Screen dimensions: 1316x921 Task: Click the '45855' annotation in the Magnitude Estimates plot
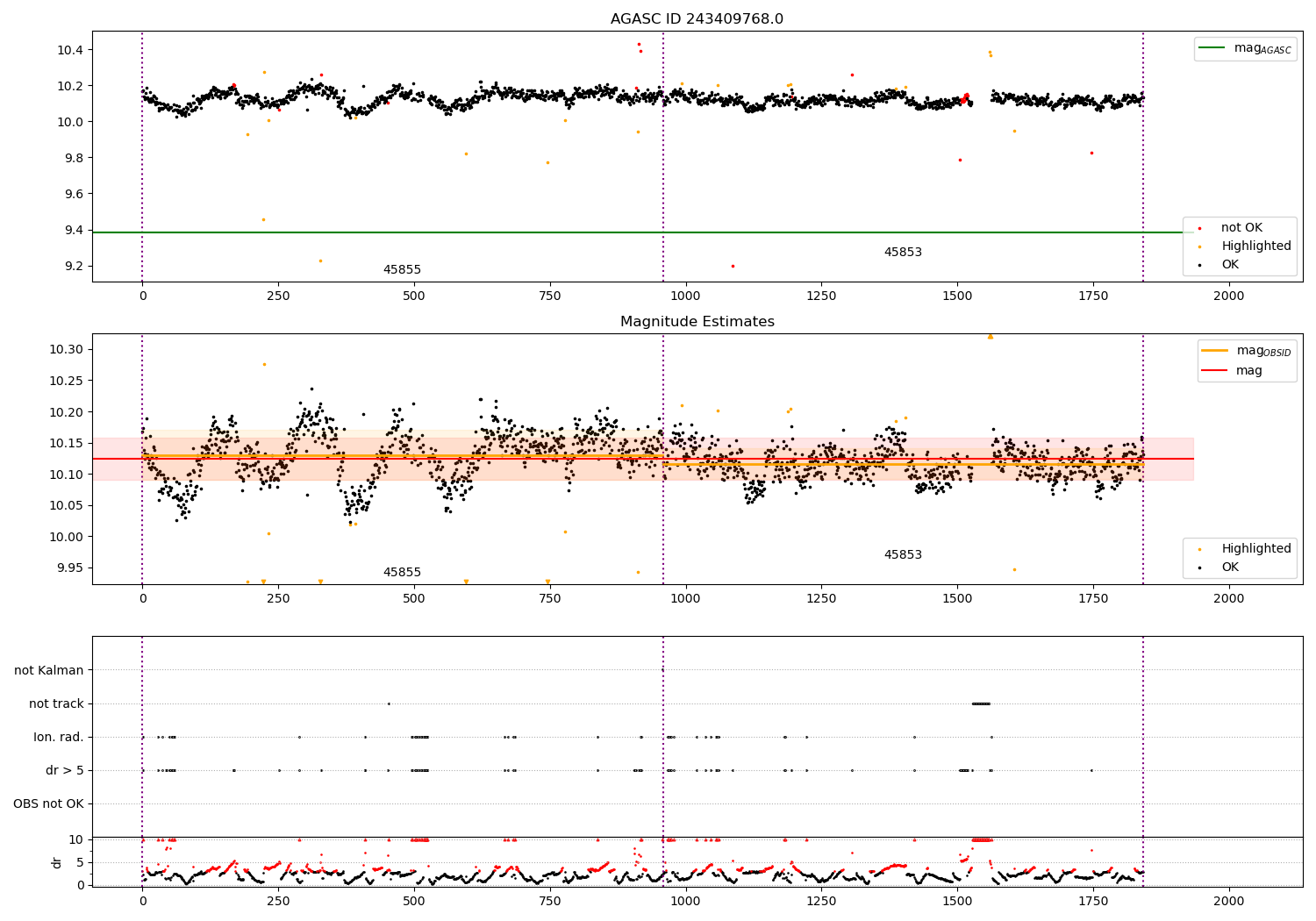pos(402,573)
